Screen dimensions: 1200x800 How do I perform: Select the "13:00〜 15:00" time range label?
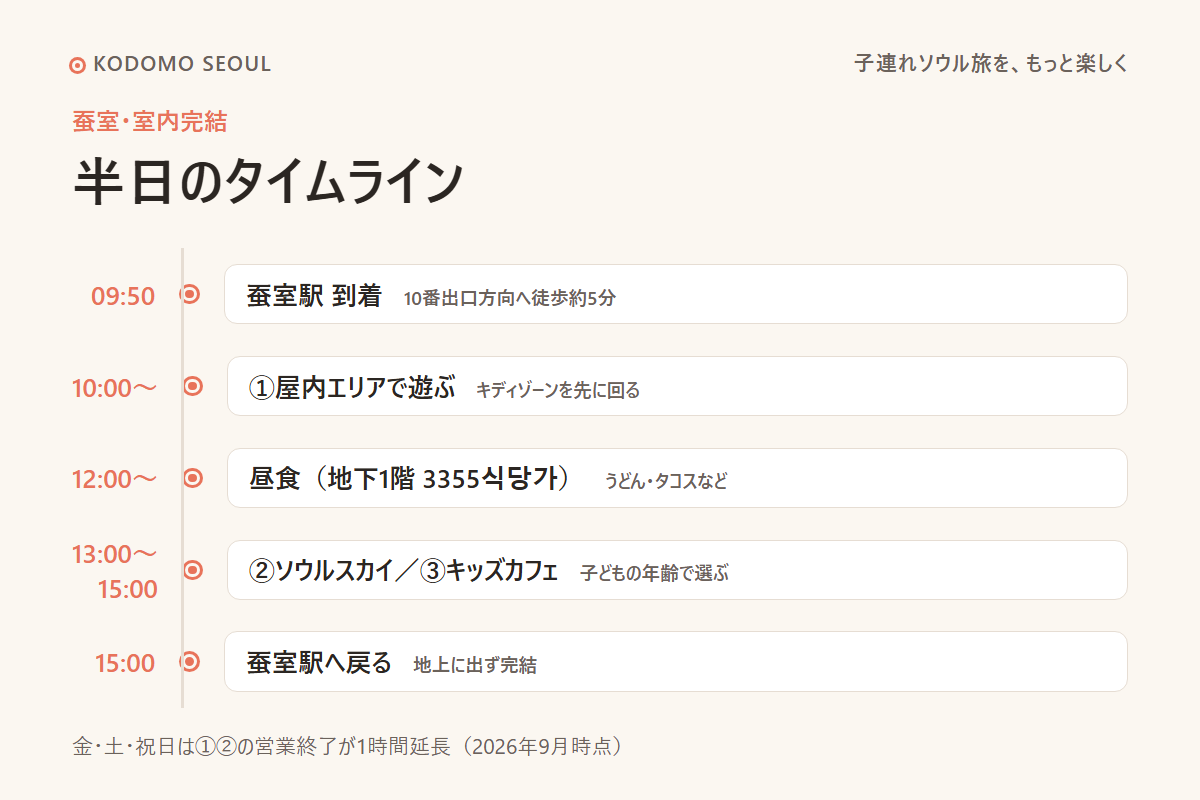coord(115,571)
